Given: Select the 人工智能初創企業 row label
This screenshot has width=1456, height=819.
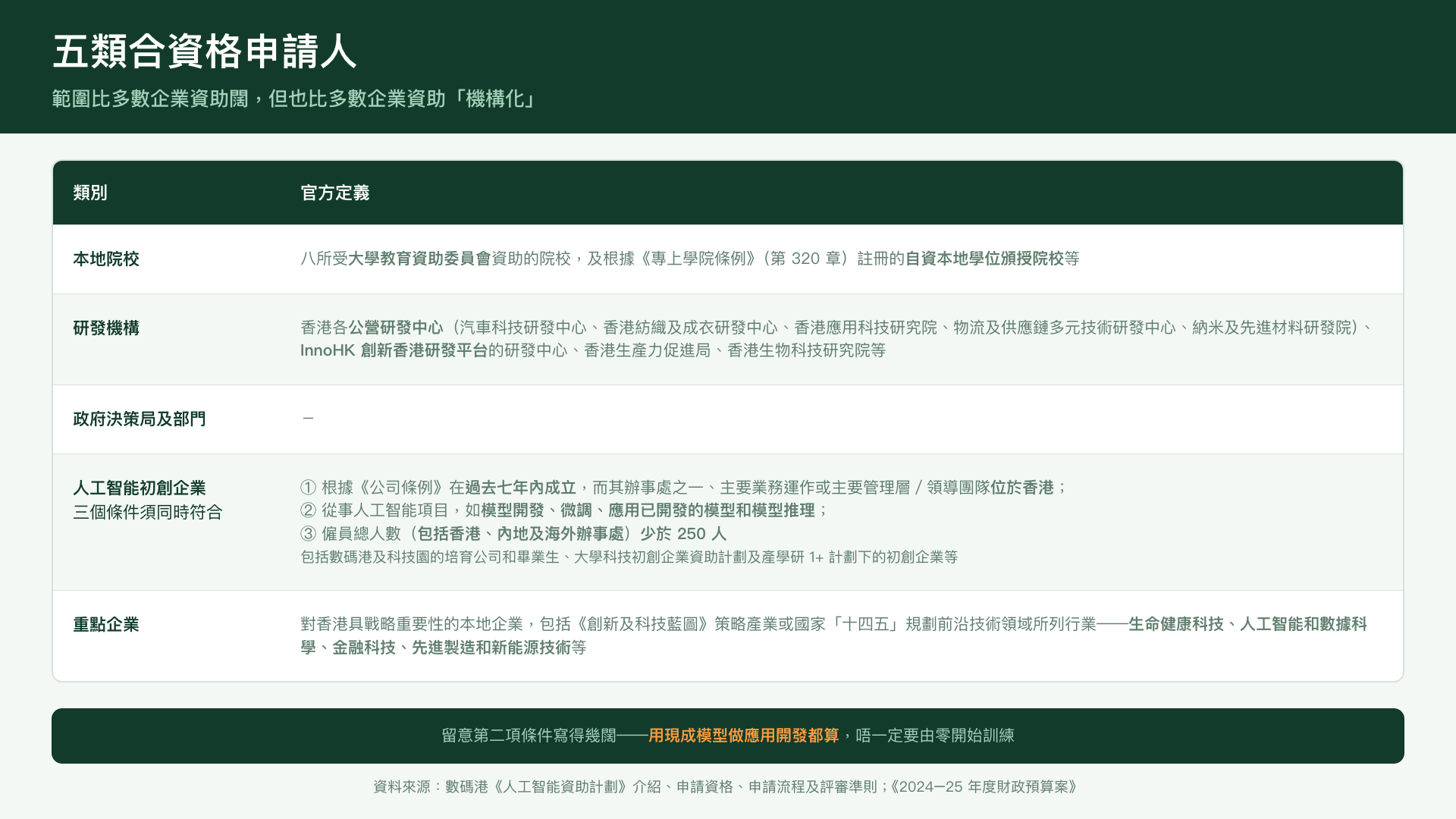Looking at the screenshot, I should (139, 488).
